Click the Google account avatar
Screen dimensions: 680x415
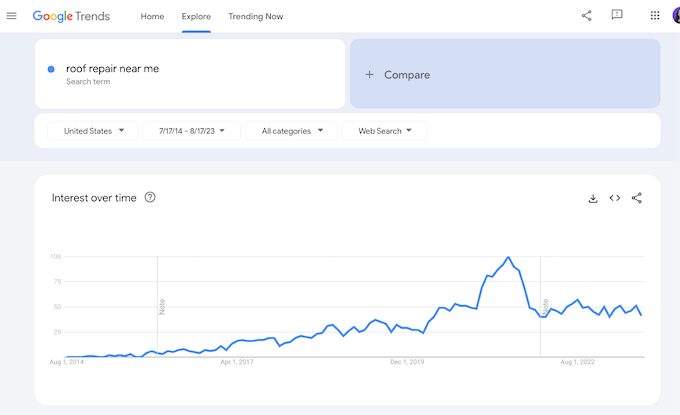tap(676, 16)
